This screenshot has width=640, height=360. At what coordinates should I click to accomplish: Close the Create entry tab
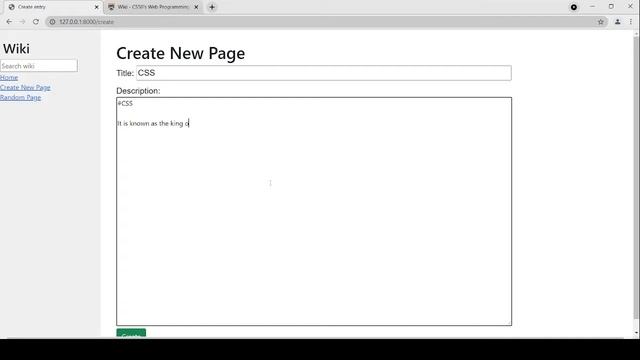click(x=96, y=7)
